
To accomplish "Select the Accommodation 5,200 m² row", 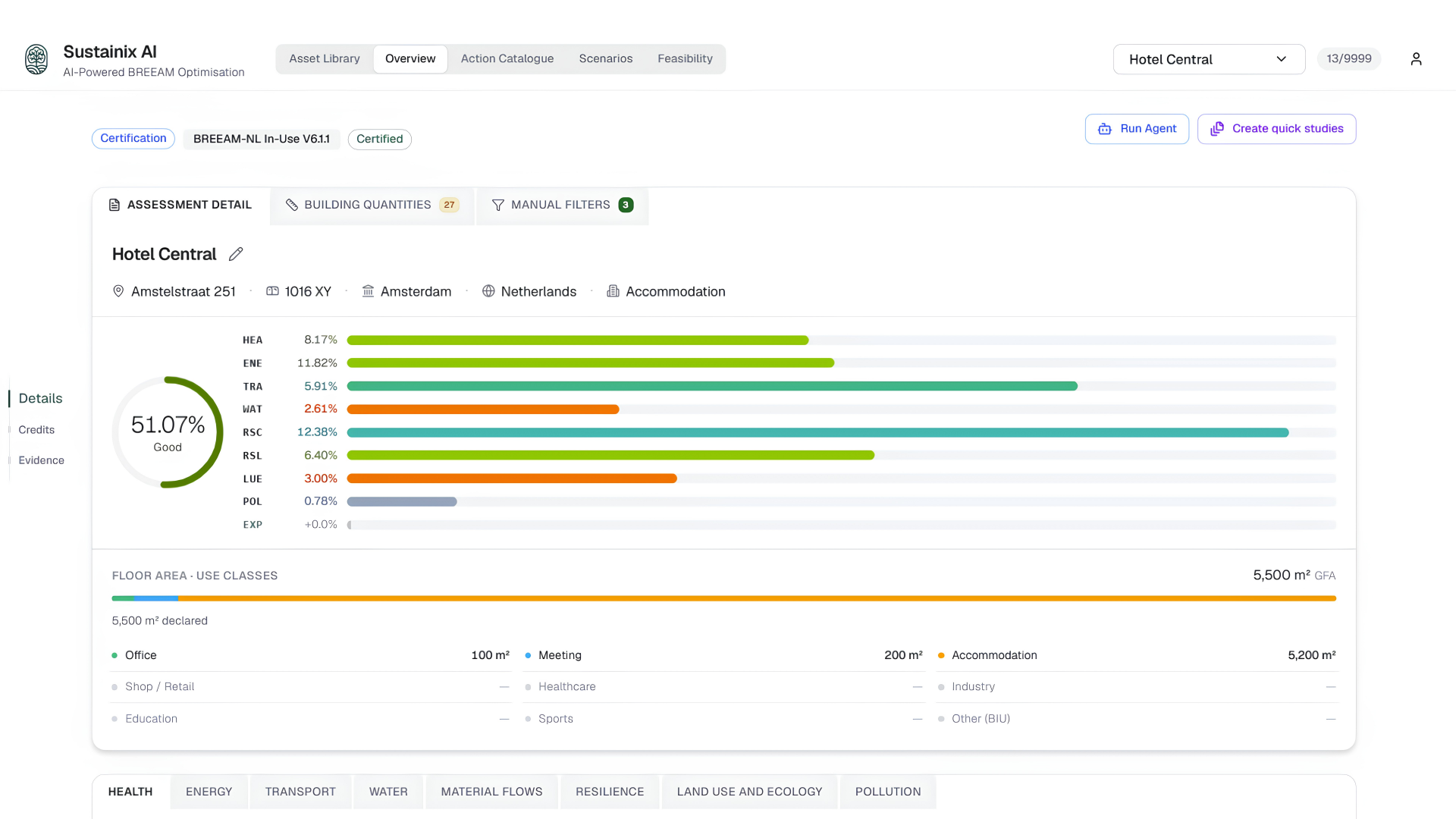I will coord(1137,655).
